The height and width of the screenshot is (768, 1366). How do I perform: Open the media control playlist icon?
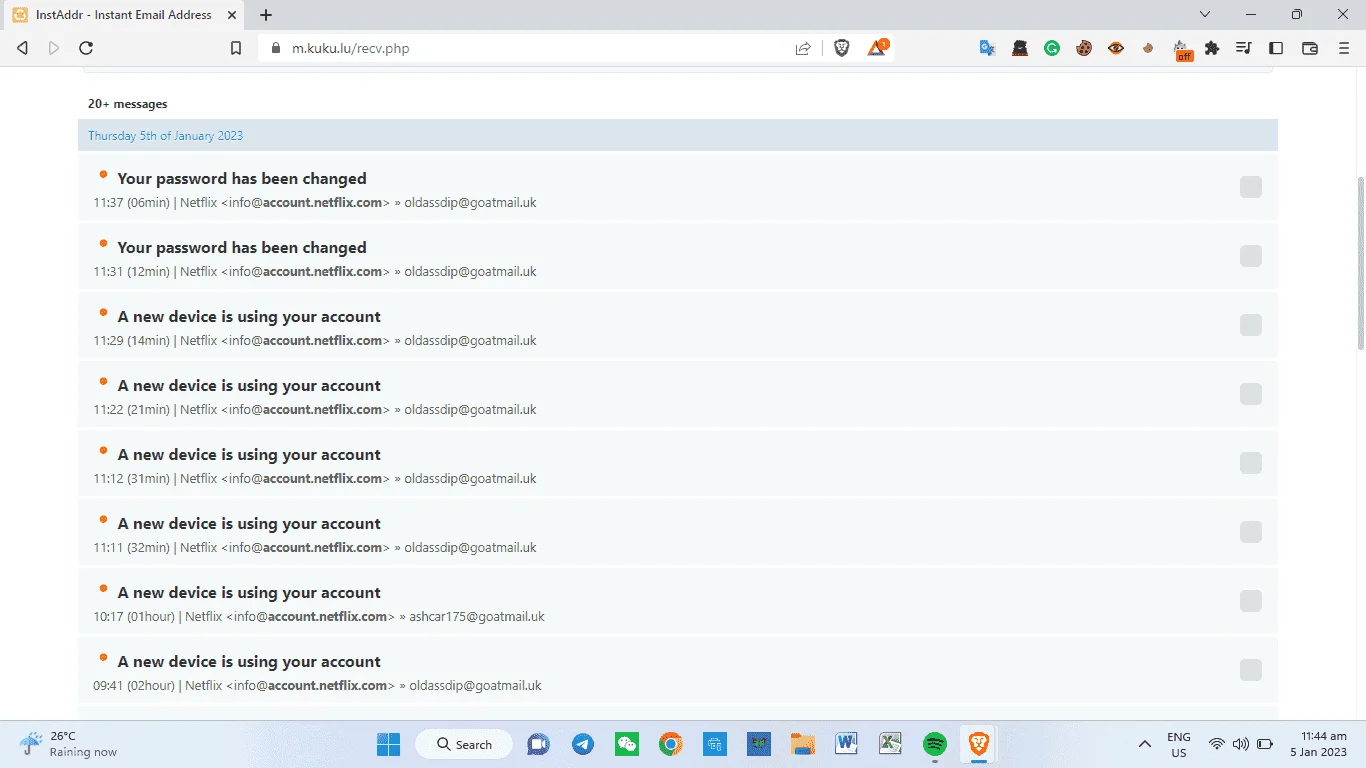coord(1244,48)
